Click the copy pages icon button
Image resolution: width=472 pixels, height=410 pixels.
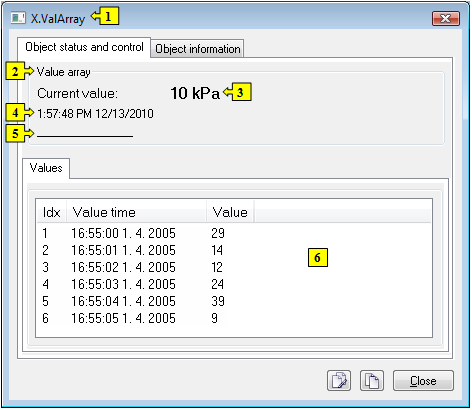click(372, 380)
